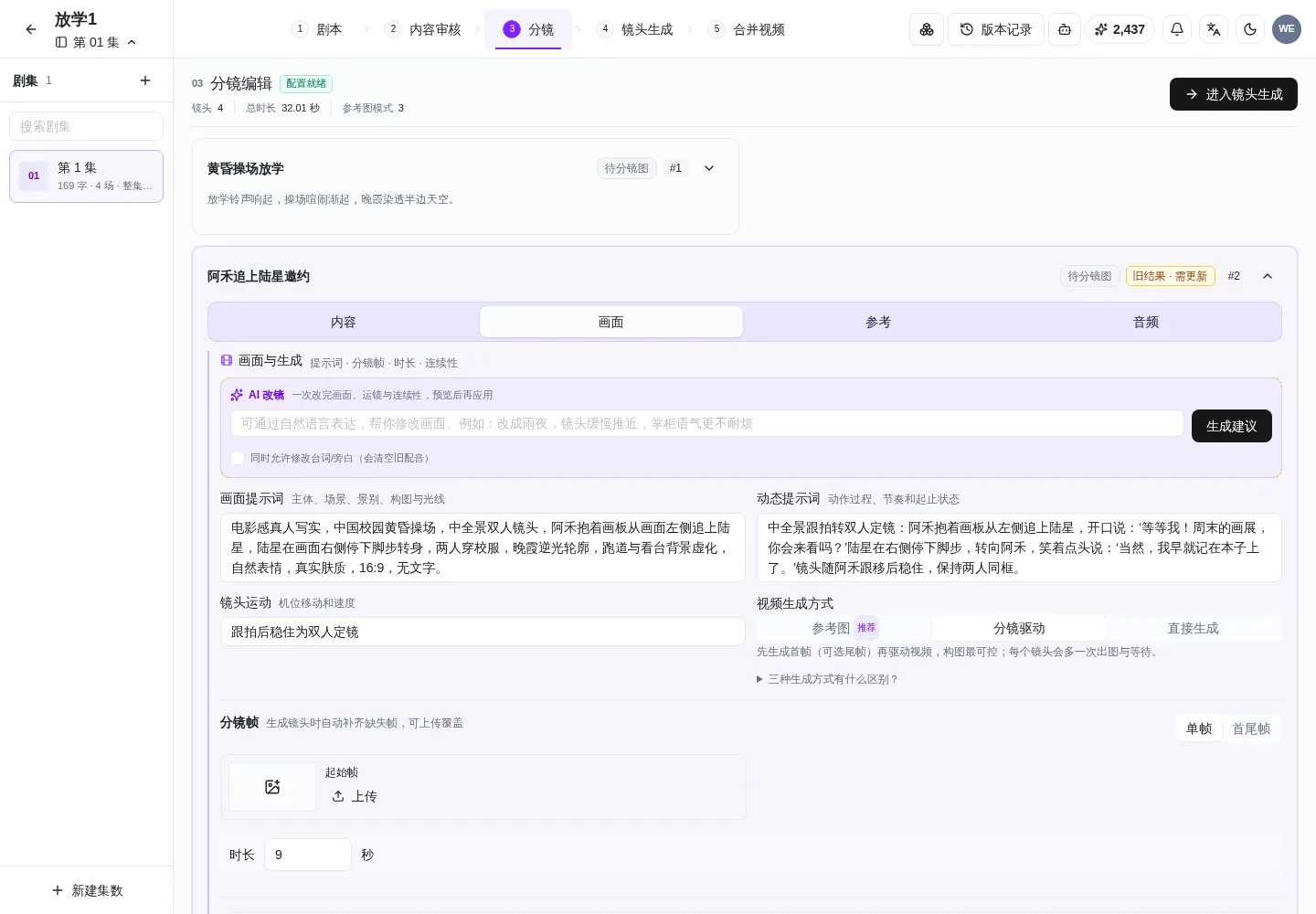This screenshot has height=914, width=1316.
Task: Click the 旧结果 · 需更新 badge
Action: 1171,276
